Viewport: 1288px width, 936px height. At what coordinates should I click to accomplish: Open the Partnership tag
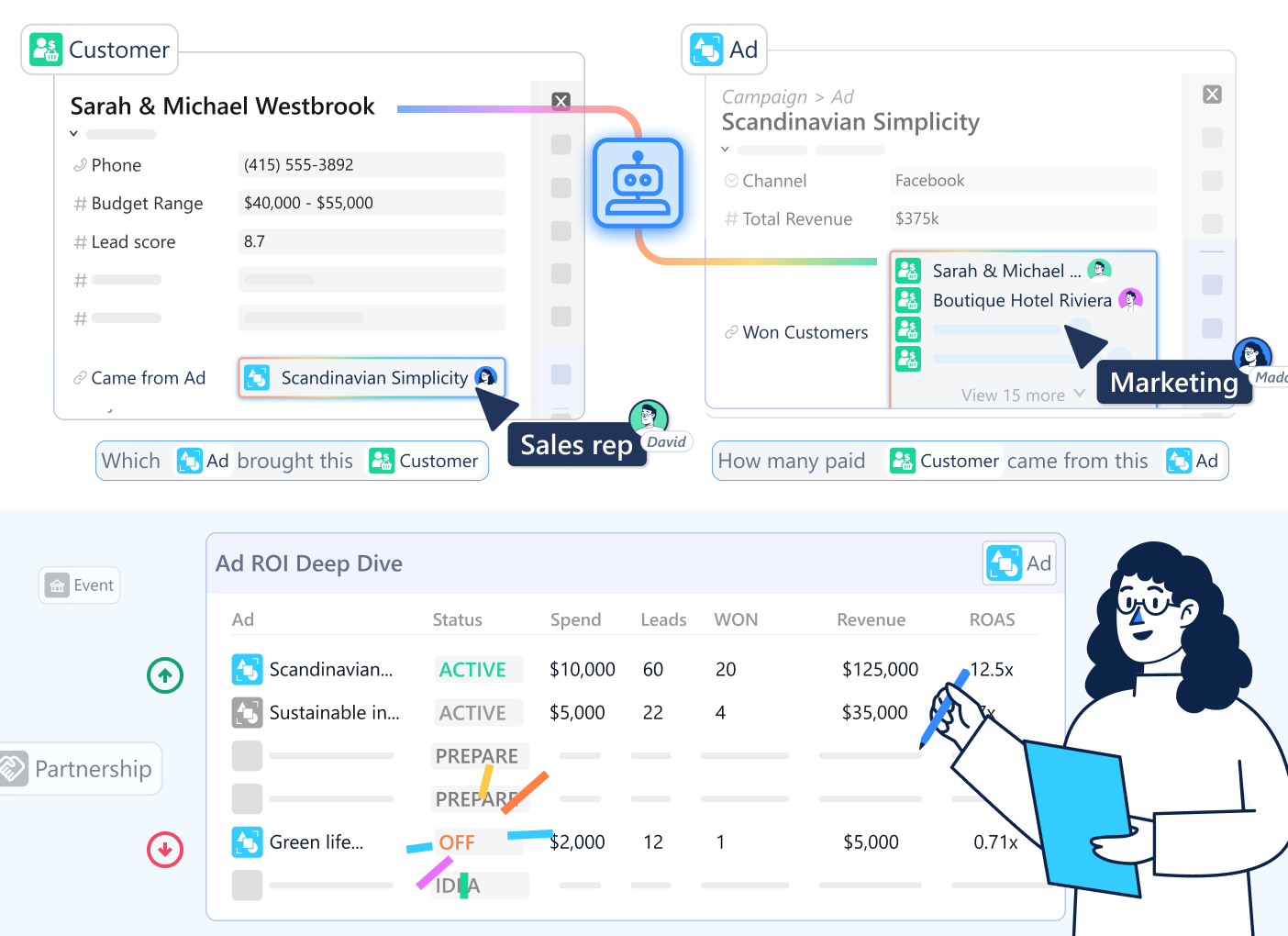click(81, 769)
